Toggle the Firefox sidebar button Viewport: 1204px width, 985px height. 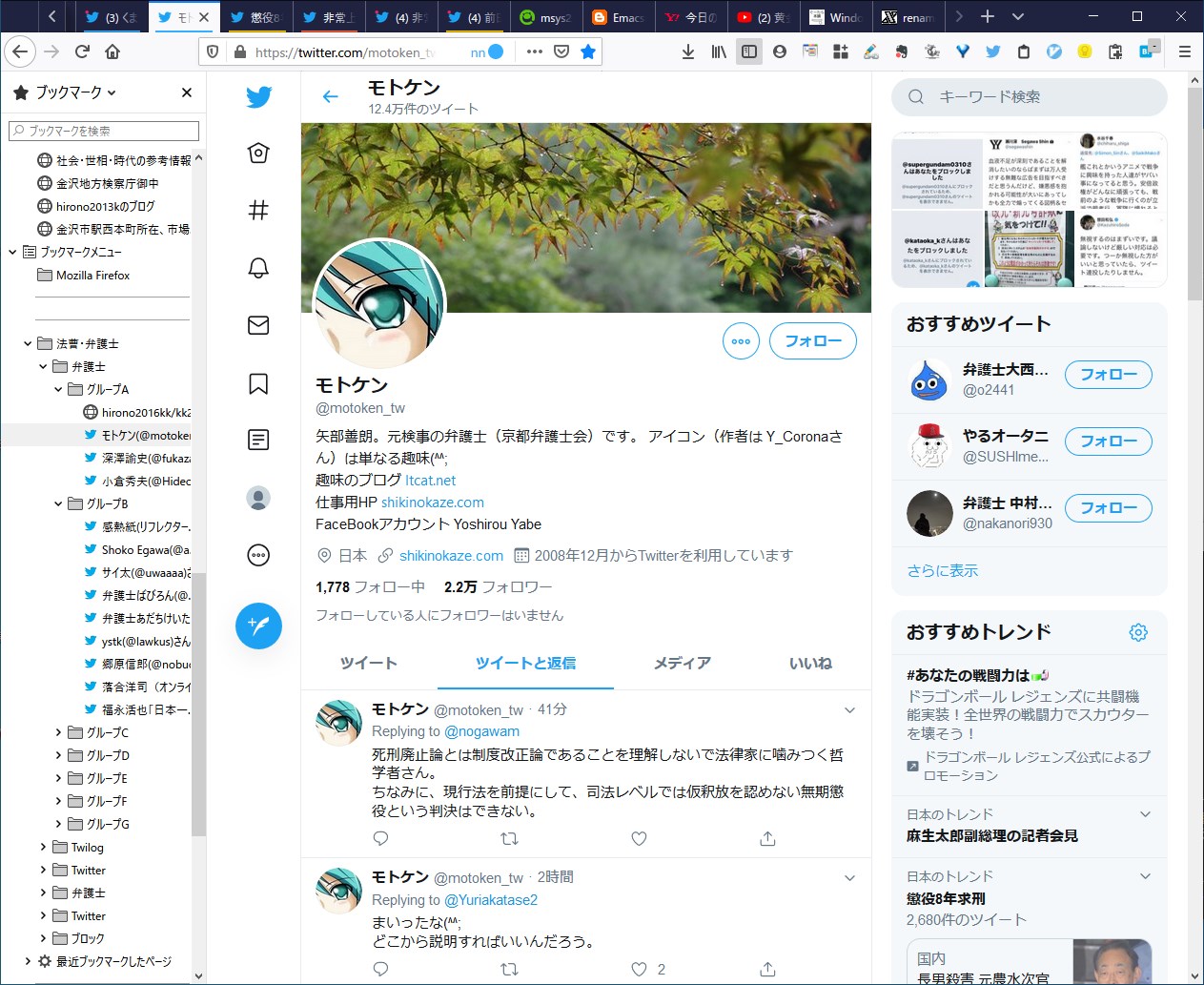749,51
